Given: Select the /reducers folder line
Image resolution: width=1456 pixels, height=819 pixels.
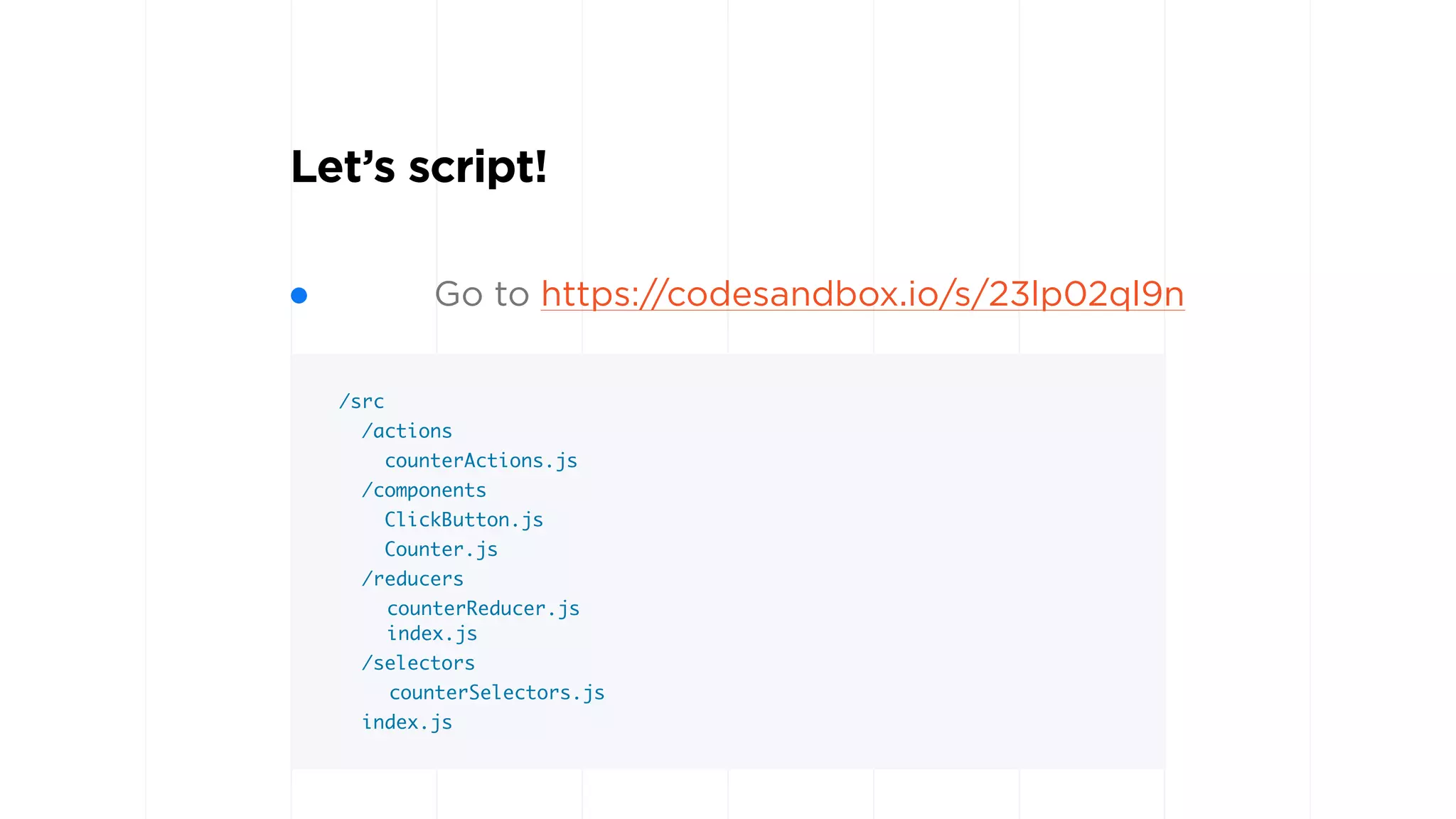Looking at the screenshot, I should click(x=412, y=579).
